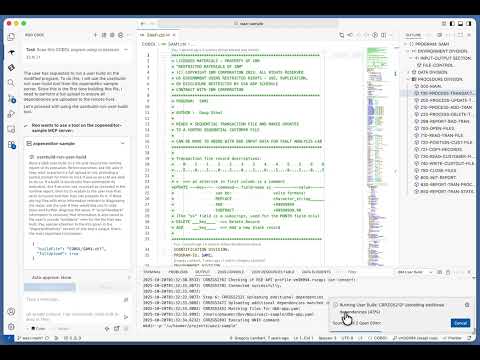The height and width of the screenshot is (360, 480).
Task: Open customize layout icon in title bar
Action: click(x=444, y=24)
